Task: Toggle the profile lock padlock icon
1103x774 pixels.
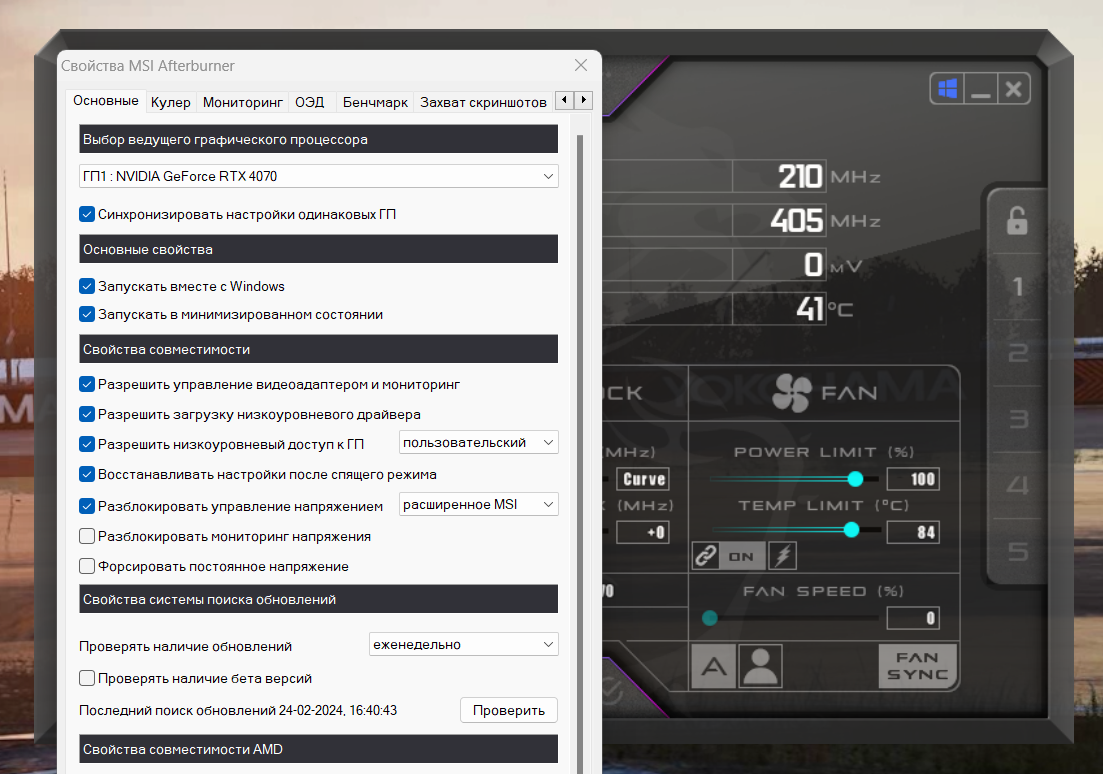Action: coord(1016,221)
